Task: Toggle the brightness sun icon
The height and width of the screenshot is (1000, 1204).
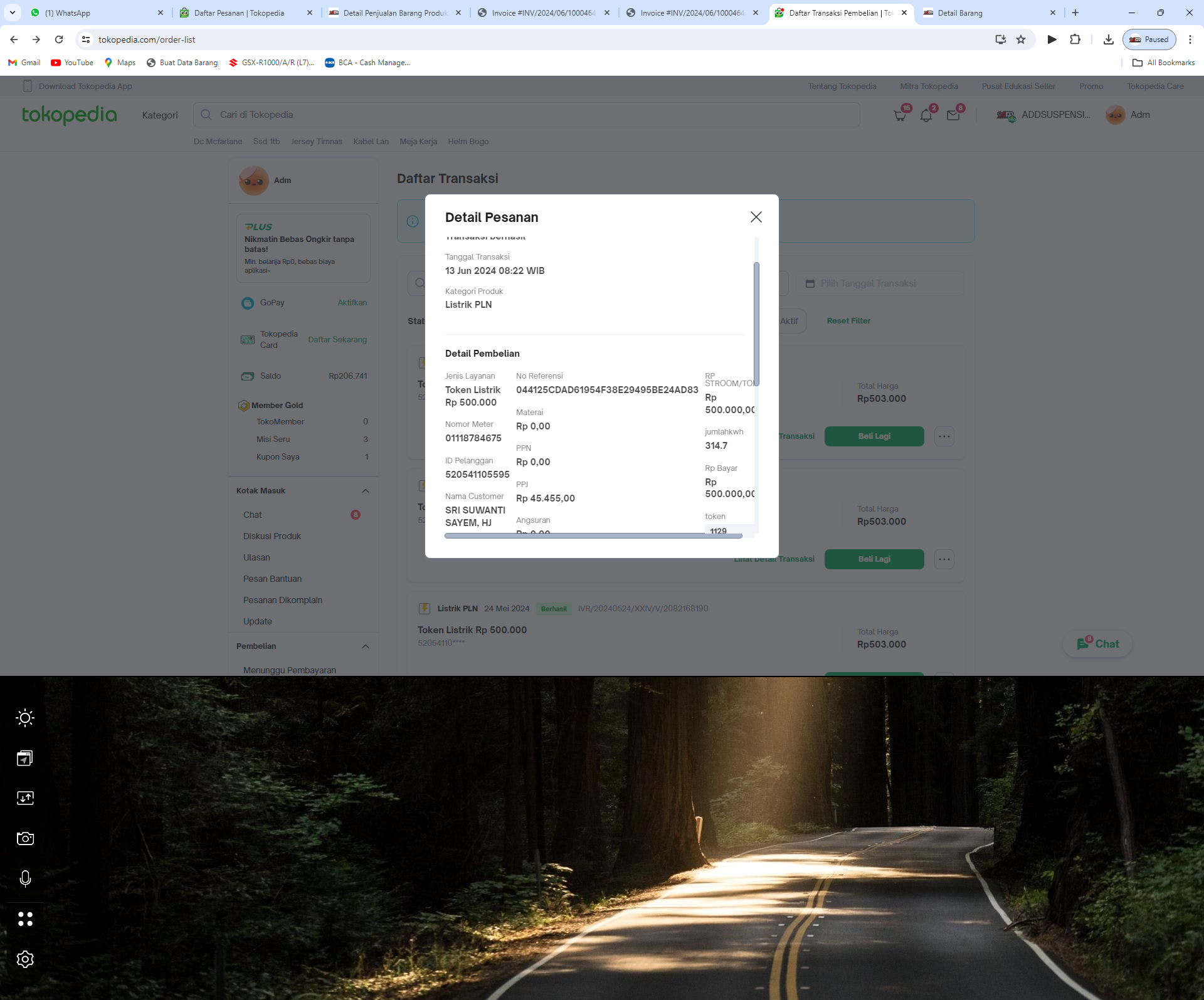Action: (25, 718)
